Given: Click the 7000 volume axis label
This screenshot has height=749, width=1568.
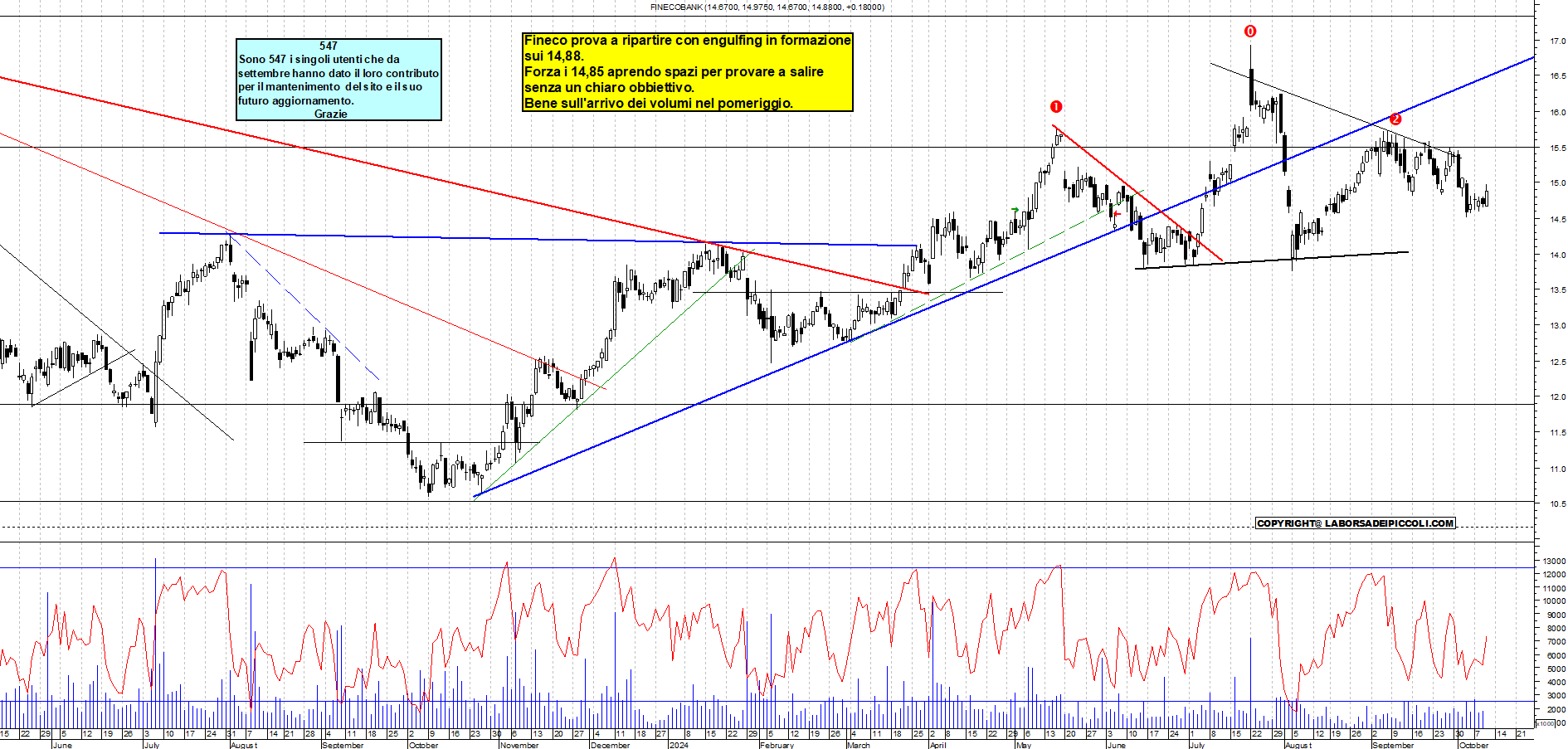Looking at the screenshot, I should [1556, 642].
